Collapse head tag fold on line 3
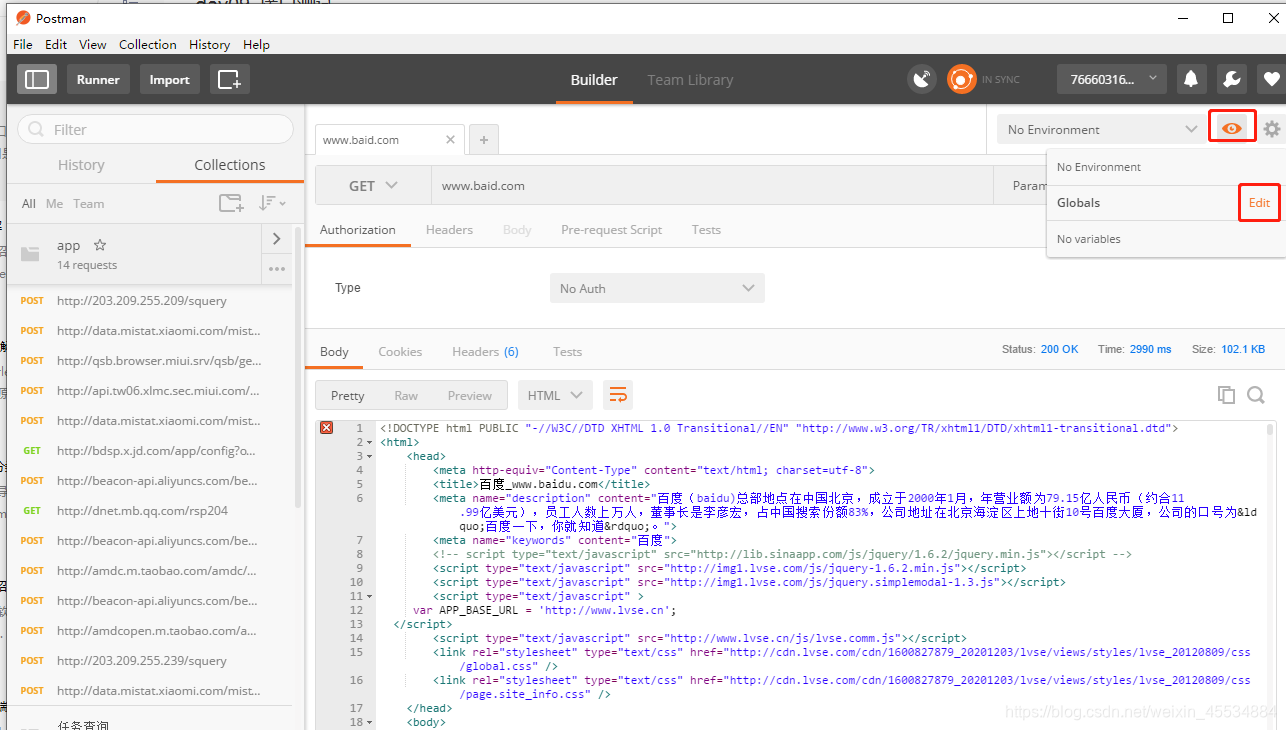Viewport: 1286px width, 730px height. [369, 456]
